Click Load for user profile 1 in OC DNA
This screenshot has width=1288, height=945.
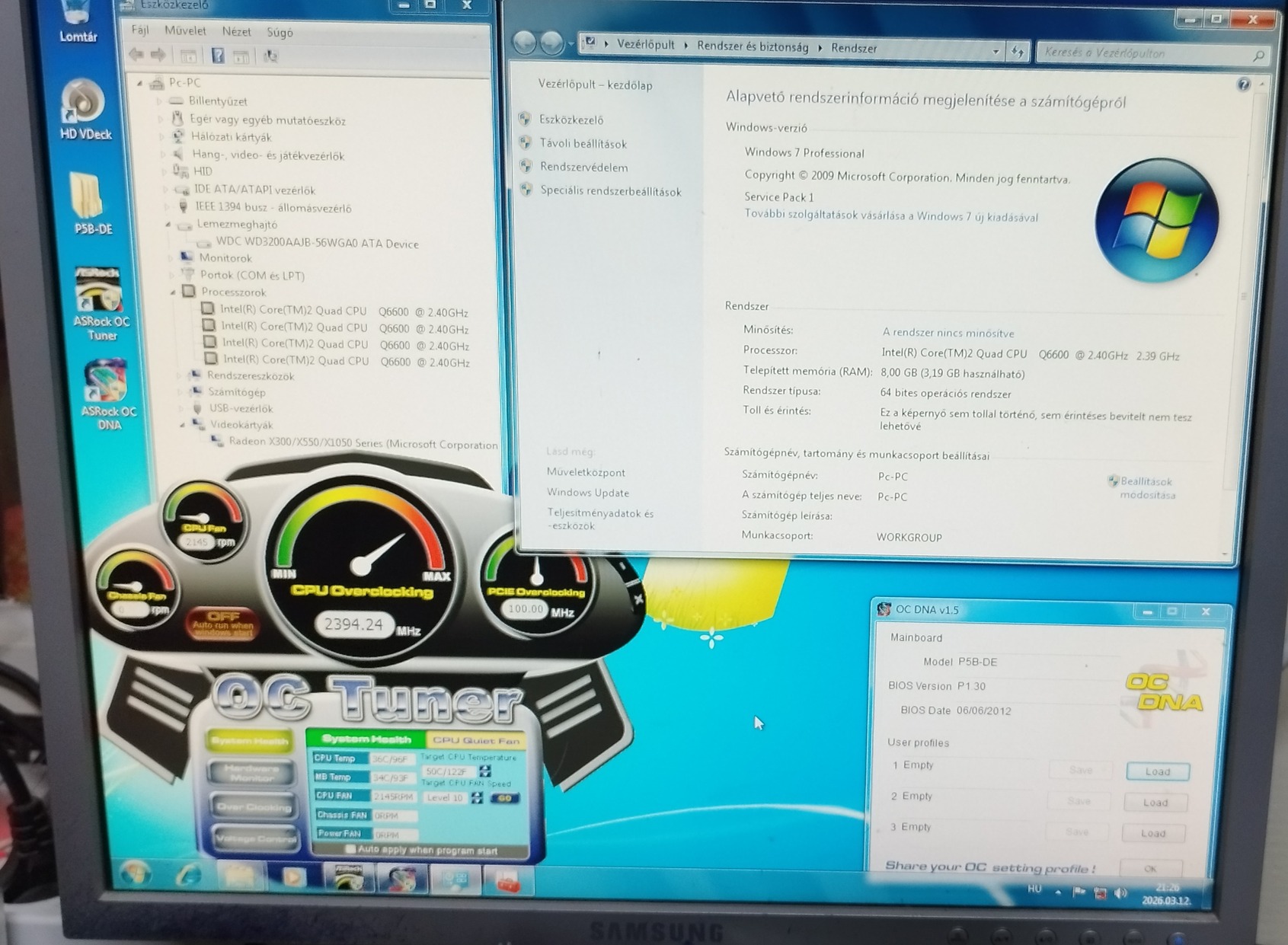coord(1157,771)
